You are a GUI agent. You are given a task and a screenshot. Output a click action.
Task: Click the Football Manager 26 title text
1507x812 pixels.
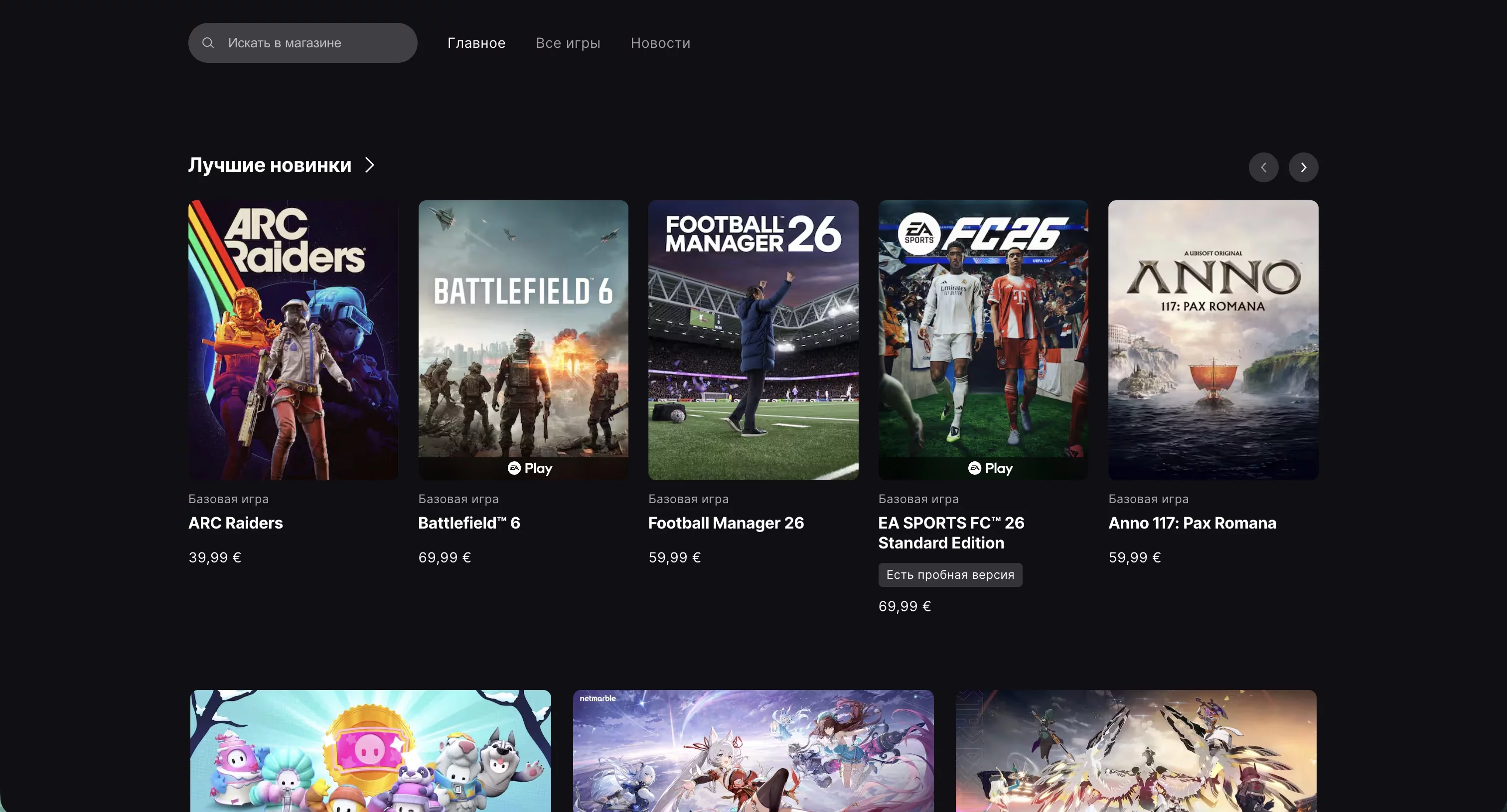click(x=726, y=523)
